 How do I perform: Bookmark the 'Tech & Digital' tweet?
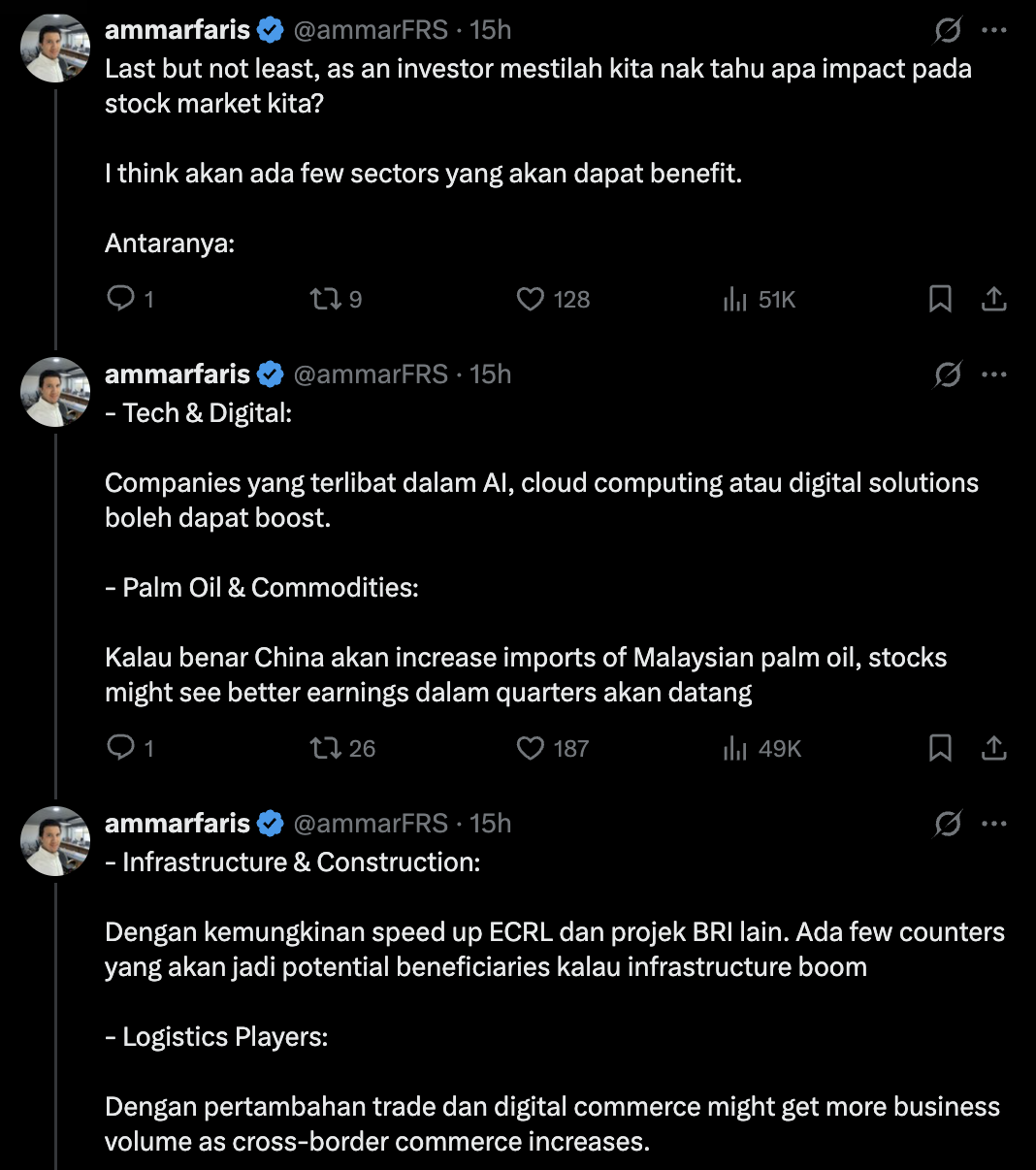(940, 748)
